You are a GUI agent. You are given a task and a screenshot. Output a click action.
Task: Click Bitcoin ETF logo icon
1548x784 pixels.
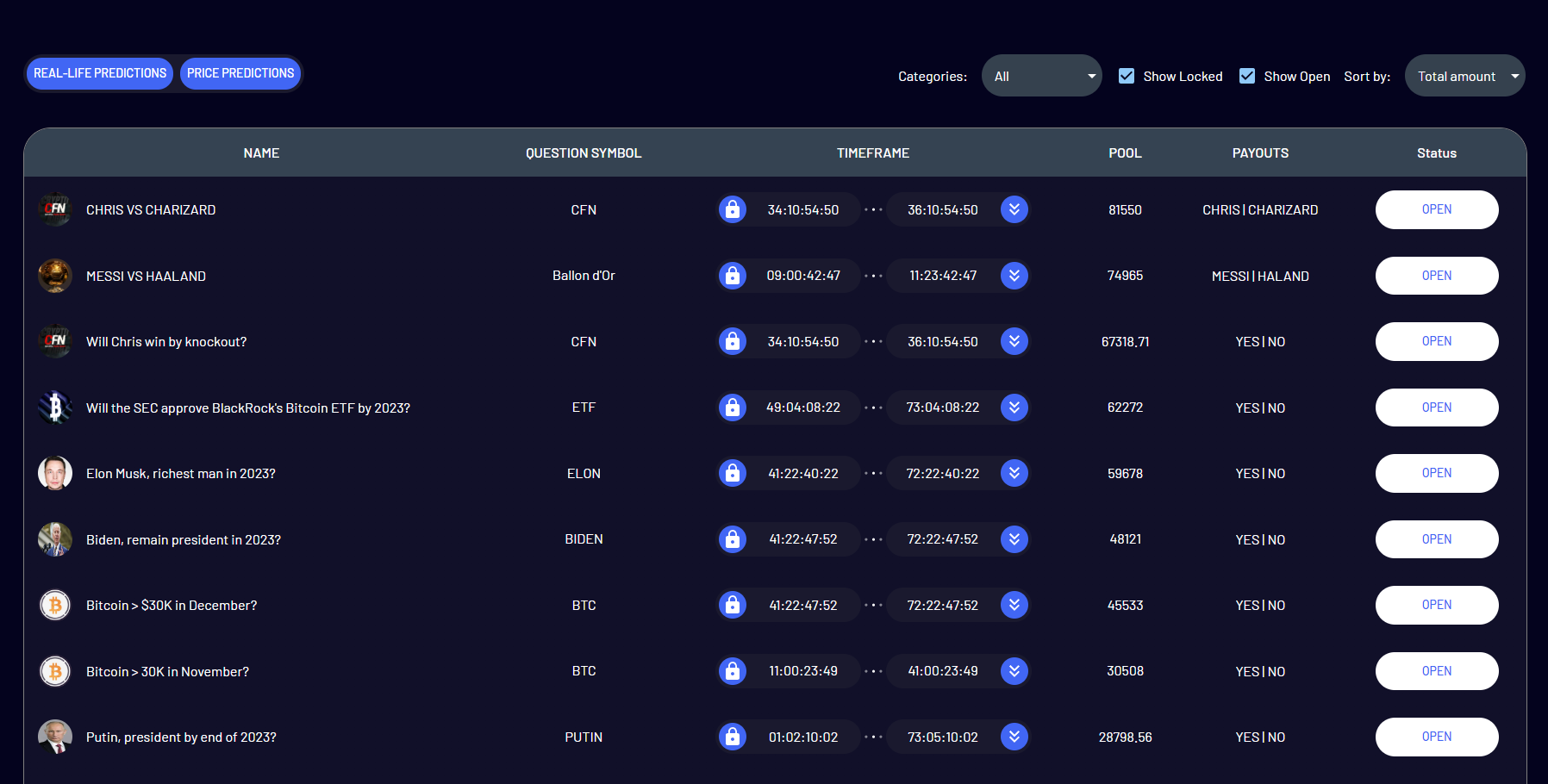coord(55,408)
